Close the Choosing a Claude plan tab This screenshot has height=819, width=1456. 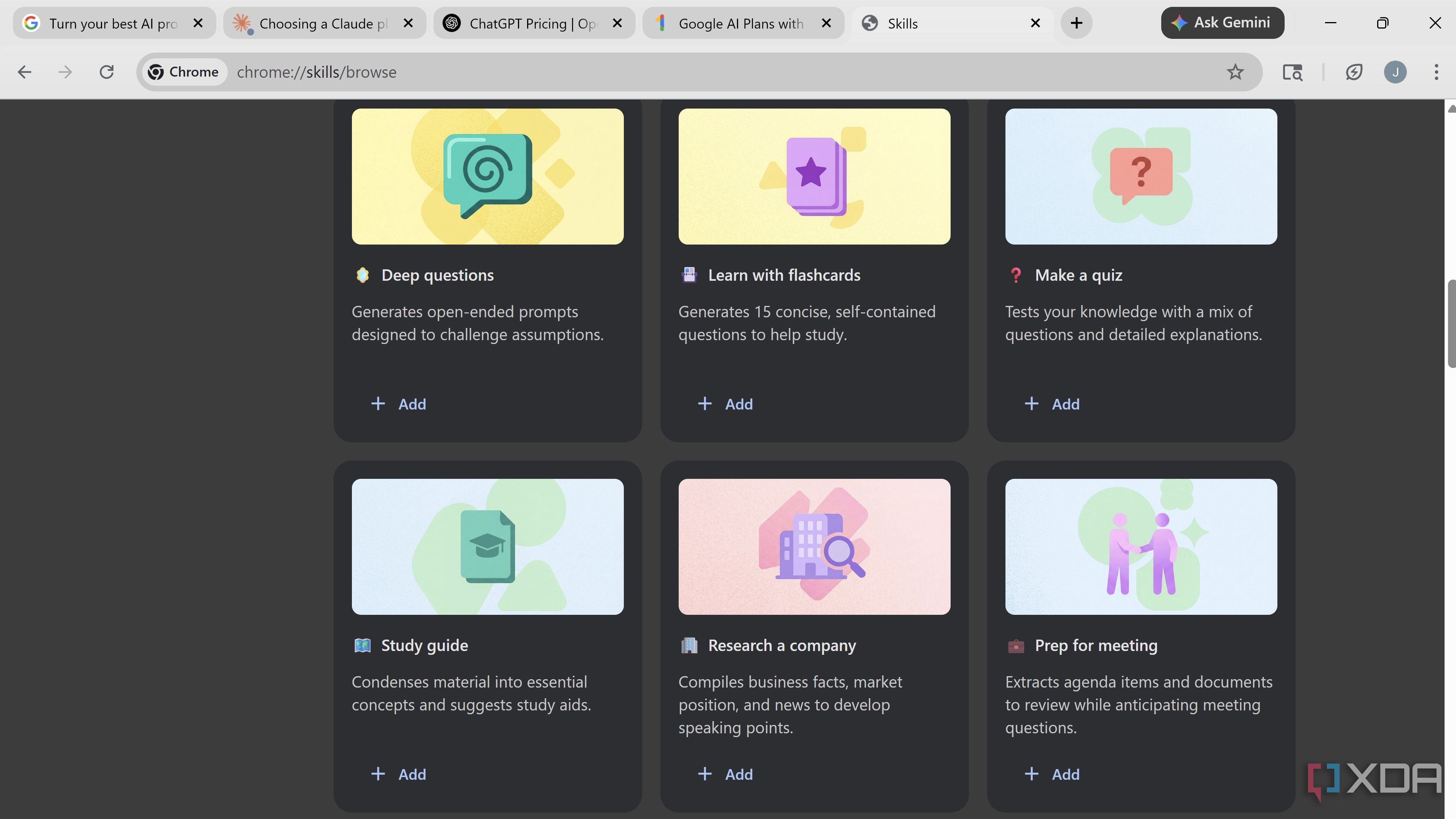(408, 23)
